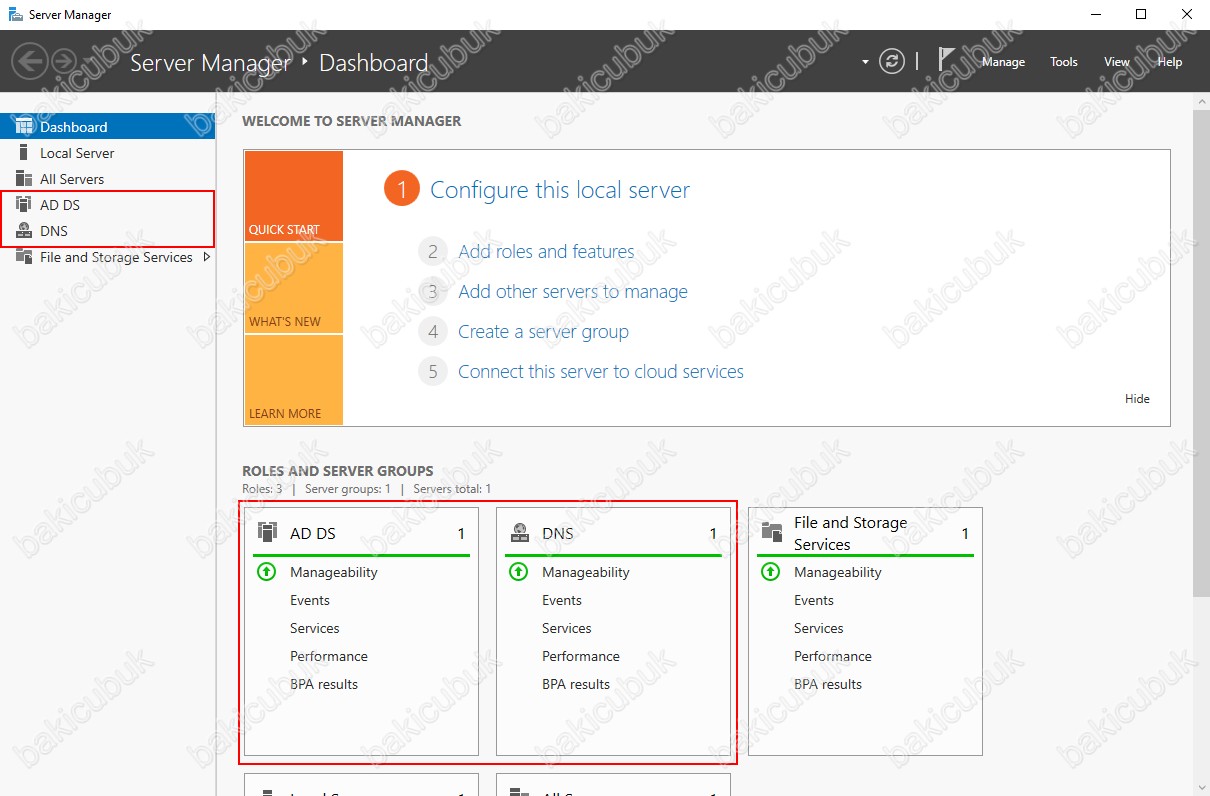Click the All Servers sidebar icon
This screenshot has height=796, width=1210.
pyautogui.click(x=24, y=179)
